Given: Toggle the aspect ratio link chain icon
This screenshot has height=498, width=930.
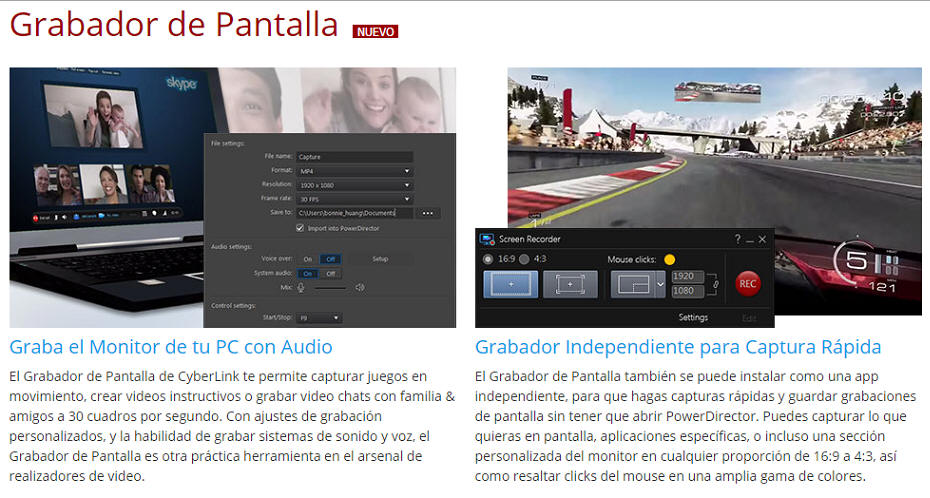Looking at the screenshot, I should [x=716, y=285].
